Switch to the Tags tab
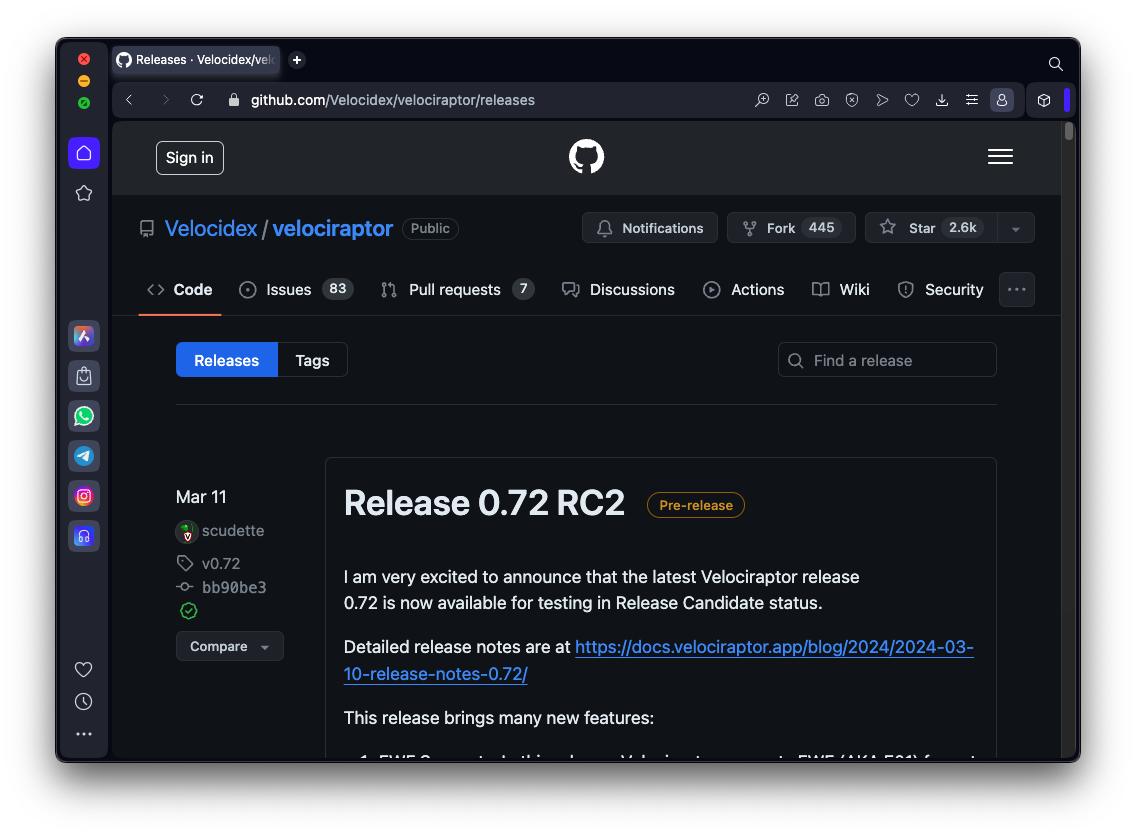 [312, 361]
